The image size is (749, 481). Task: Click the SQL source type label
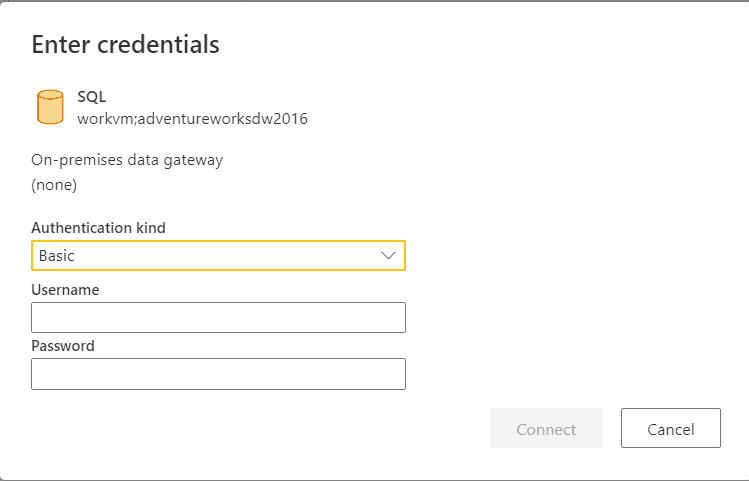point(92,97)
